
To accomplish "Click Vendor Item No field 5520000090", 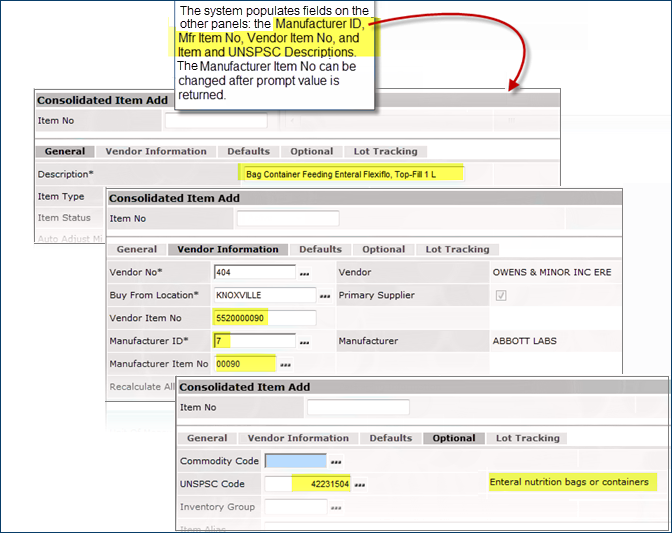I will coord(264,318).
